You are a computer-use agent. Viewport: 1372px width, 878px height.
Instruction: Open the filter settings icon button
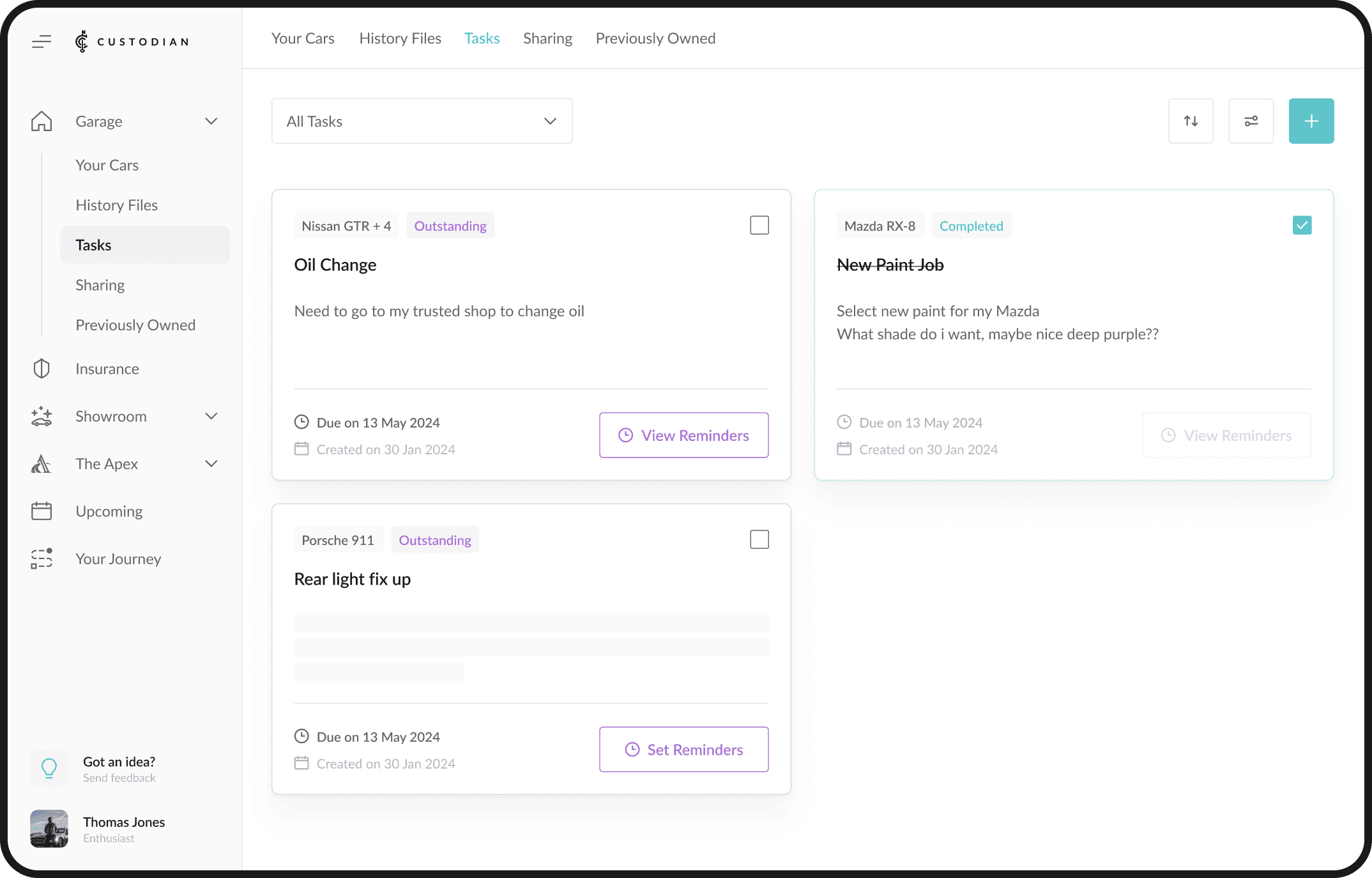(x=1251, y=121)
